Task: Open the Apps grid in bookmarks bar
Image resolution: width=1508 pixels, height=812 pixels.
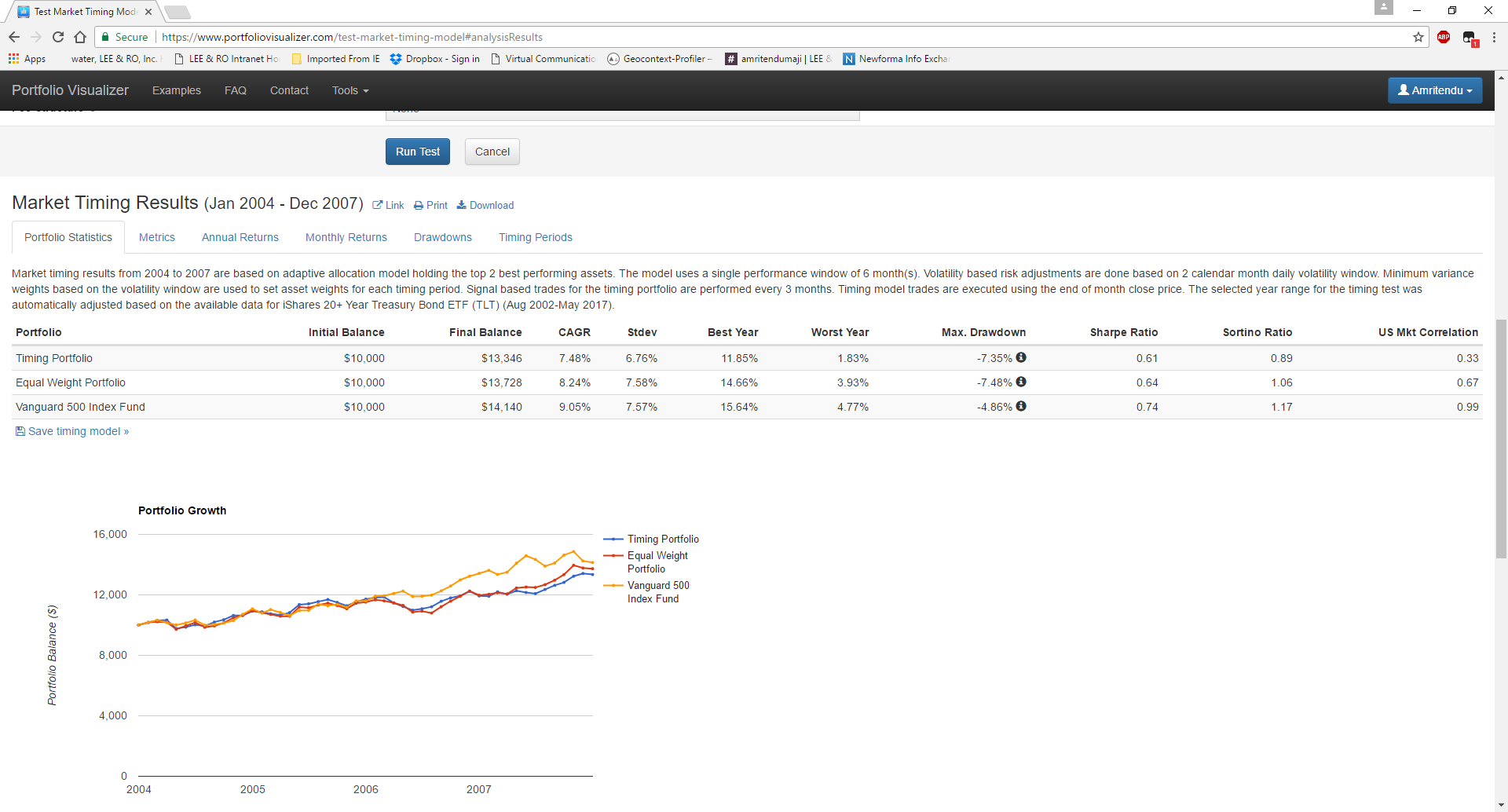Action: pyautogui.click(x=27, y=59)
